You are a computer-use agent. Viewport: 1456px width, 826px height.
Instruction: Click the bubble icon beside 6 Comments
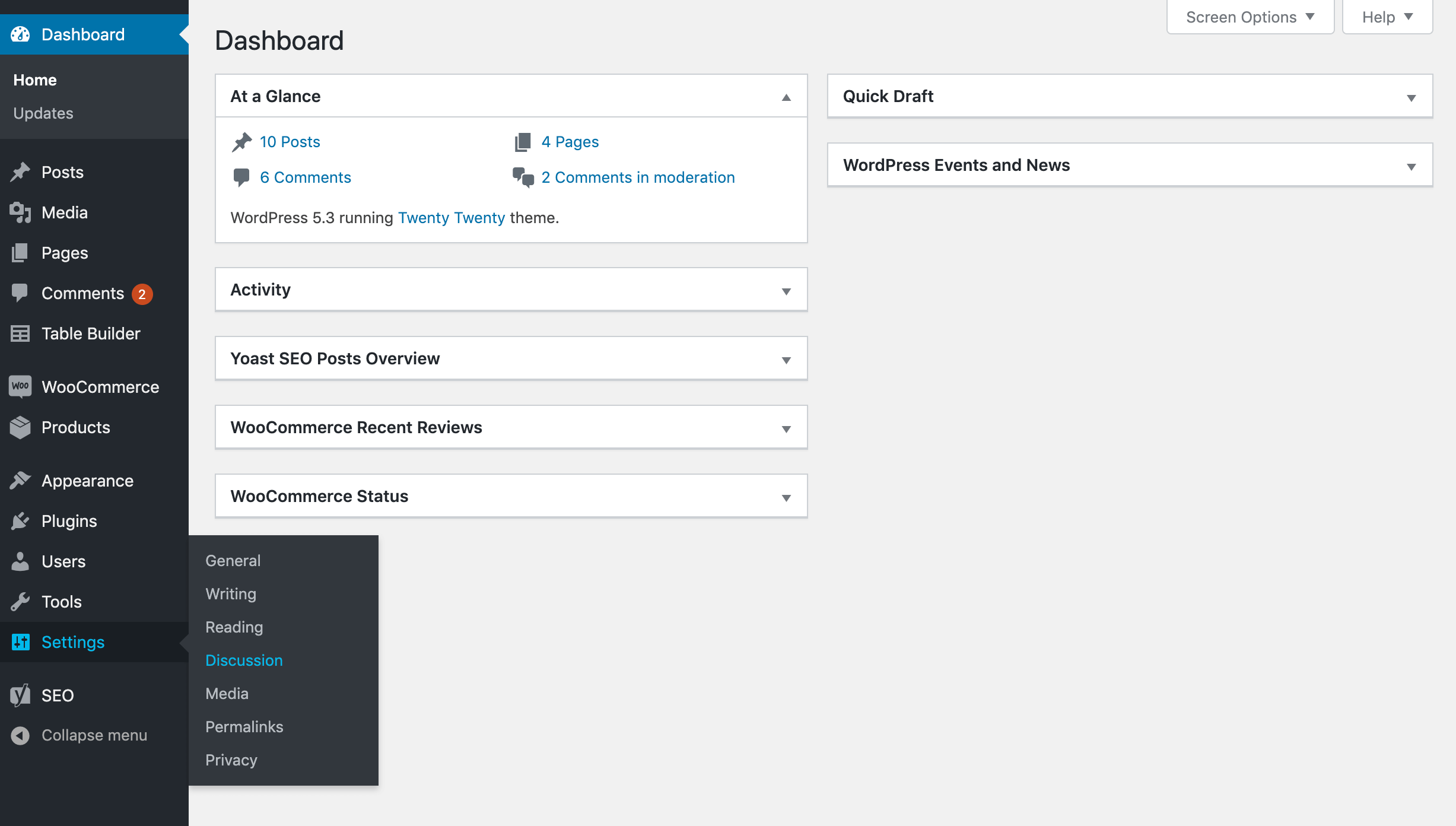coord(241,177)
